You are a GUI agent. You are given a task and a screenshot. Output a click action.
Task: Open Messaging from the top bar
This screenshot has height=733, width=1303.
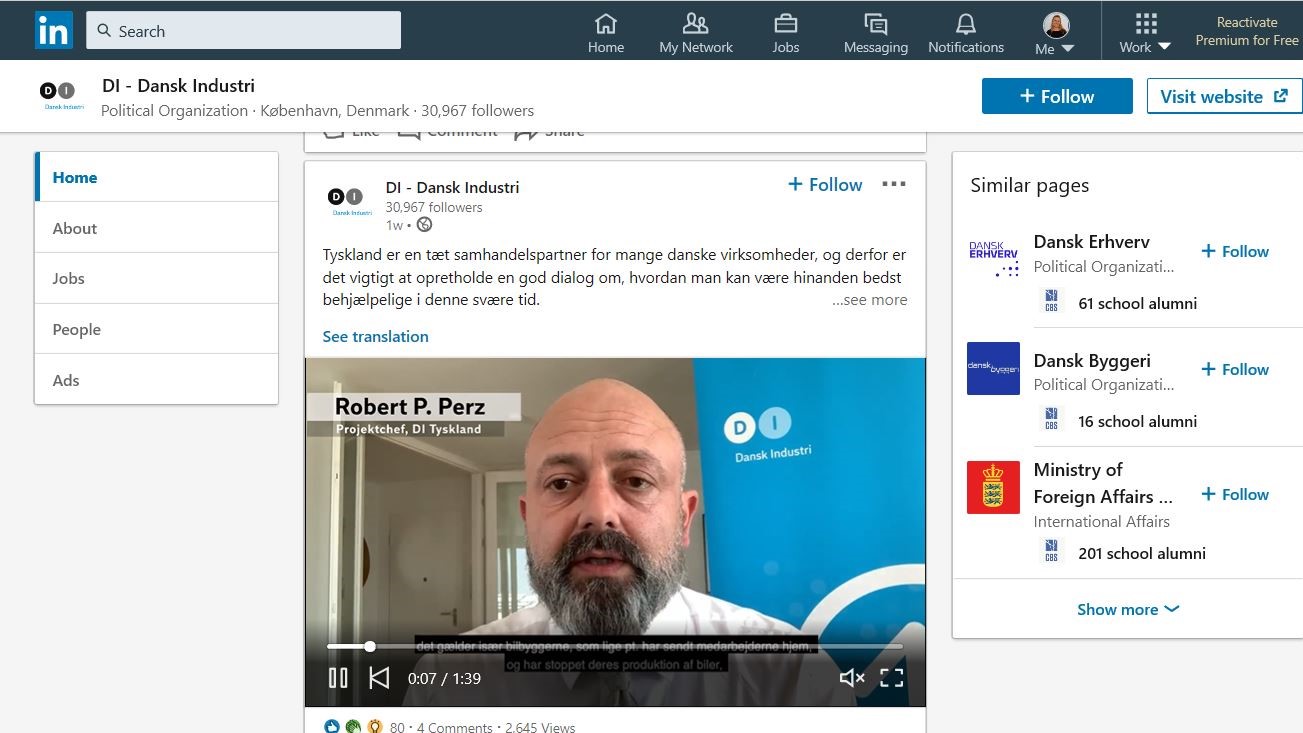(876, 33)
